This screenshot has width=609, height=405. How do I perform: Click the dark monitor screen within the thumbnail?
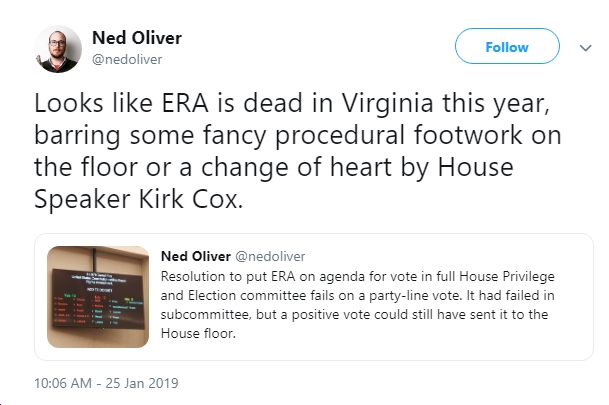[98, 297]
